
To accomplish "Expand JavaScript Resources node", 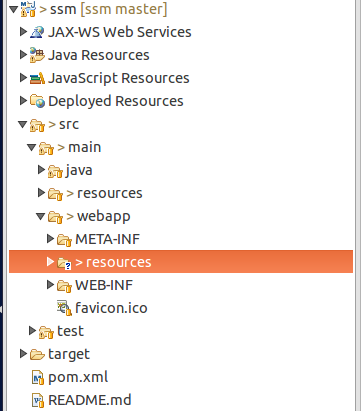I will click(x=23, y=78).
